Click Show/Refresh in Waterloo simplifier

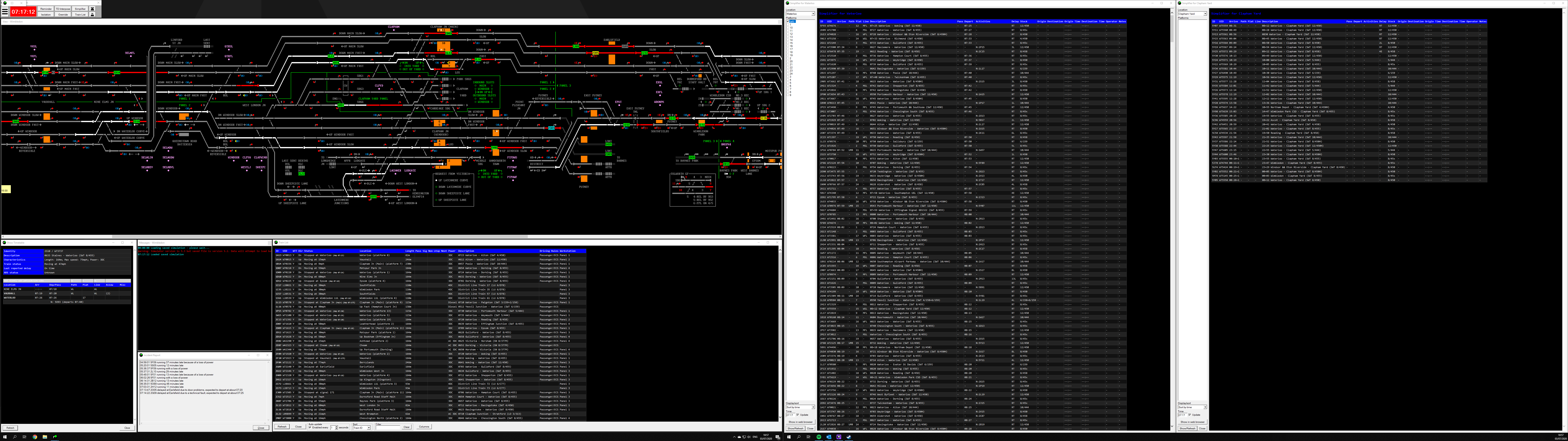pyautogui.click(x=796, y=428)
